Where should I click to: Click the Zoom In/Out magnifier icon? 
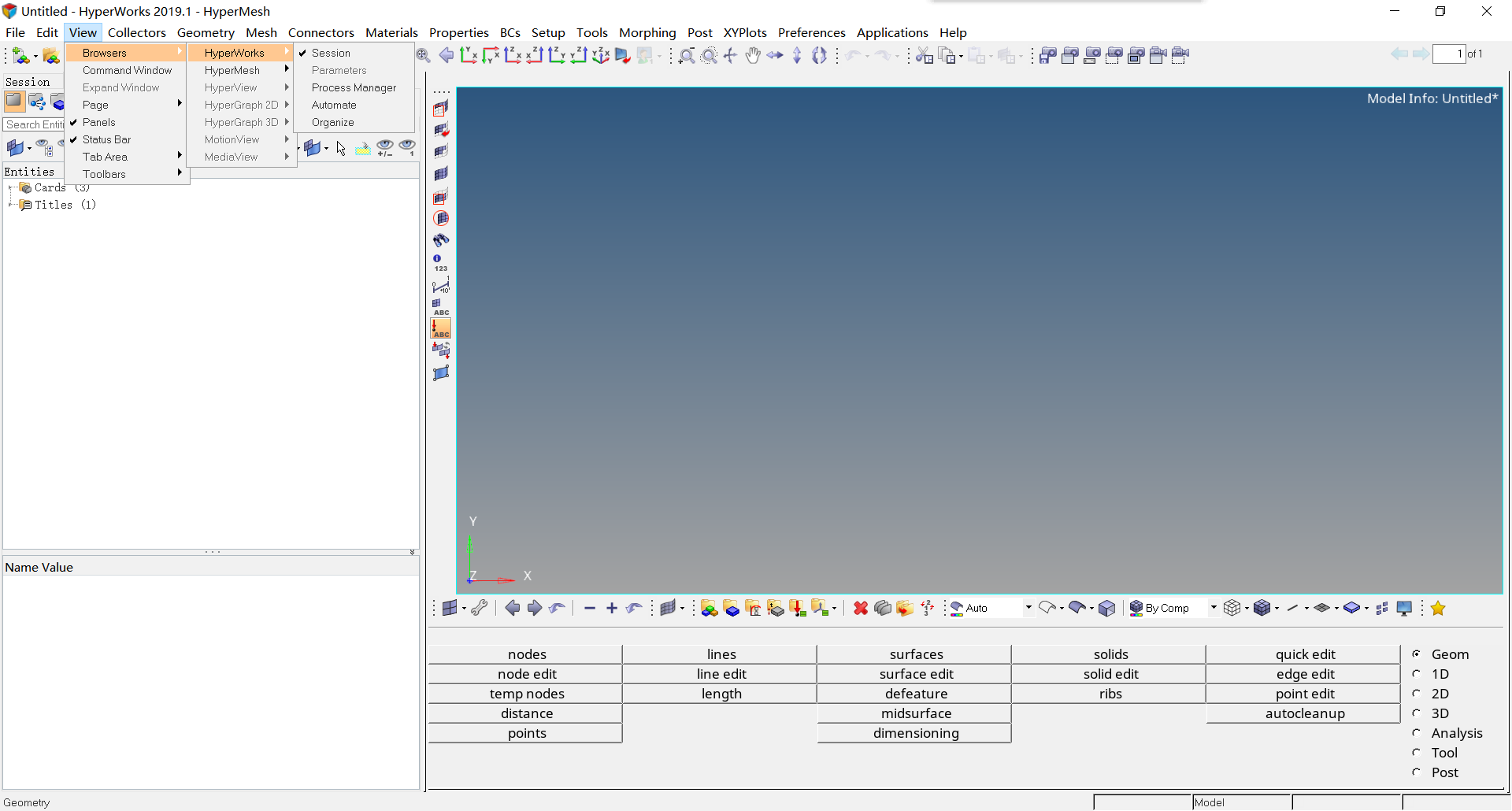coord(687,55)
